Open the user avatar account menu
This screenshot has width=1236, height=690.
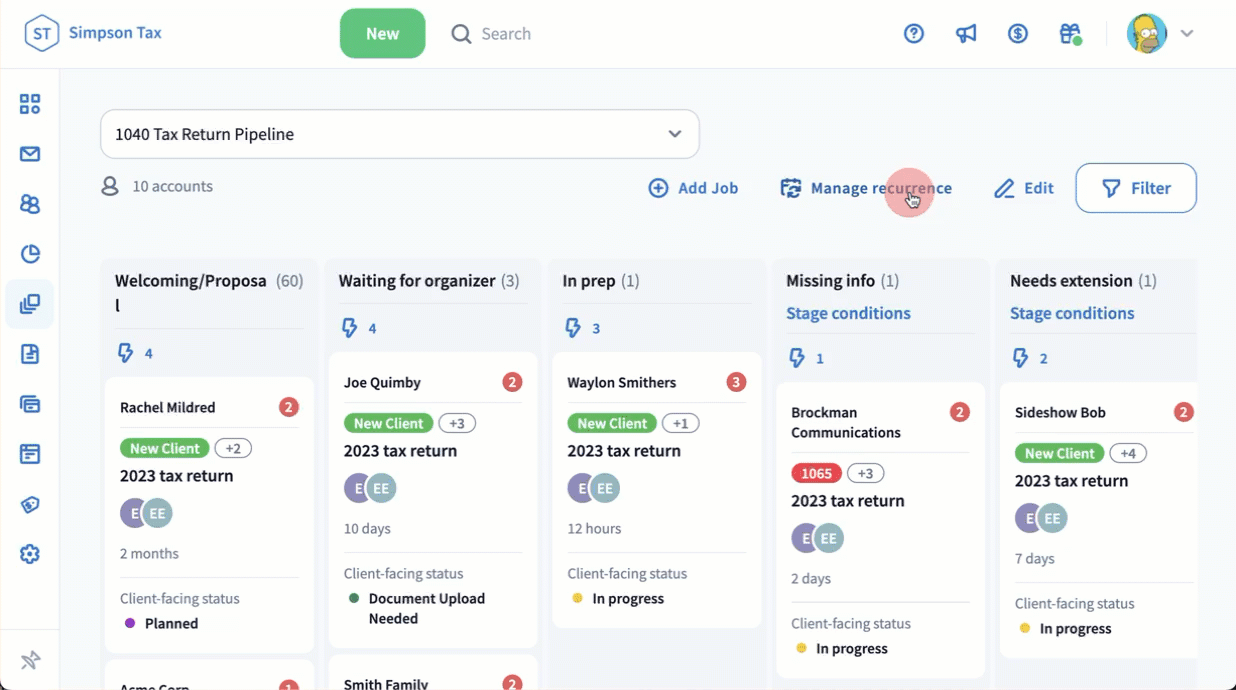(x=1159, y=33)
